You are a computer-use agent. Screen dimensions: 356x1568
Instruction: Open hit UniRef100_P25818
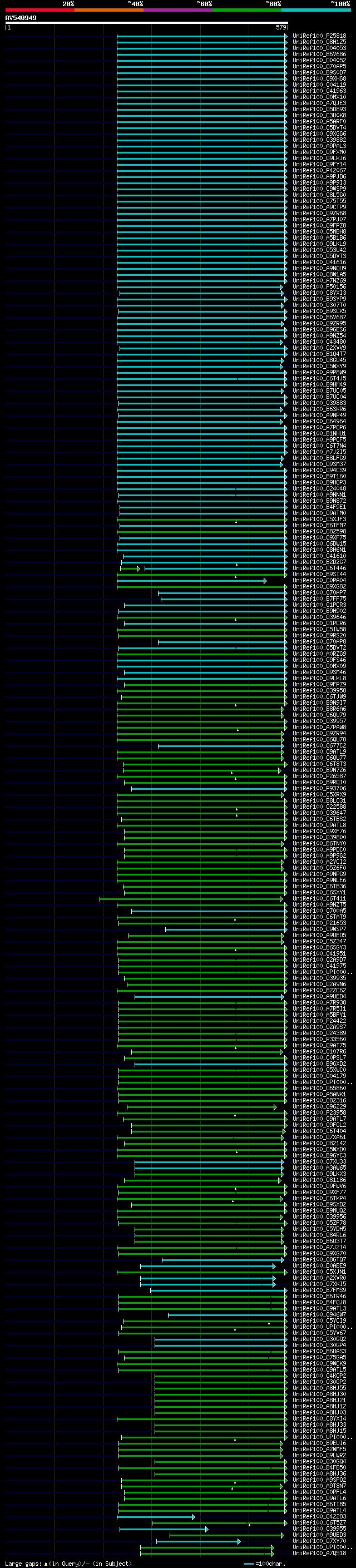coord(319,36)
